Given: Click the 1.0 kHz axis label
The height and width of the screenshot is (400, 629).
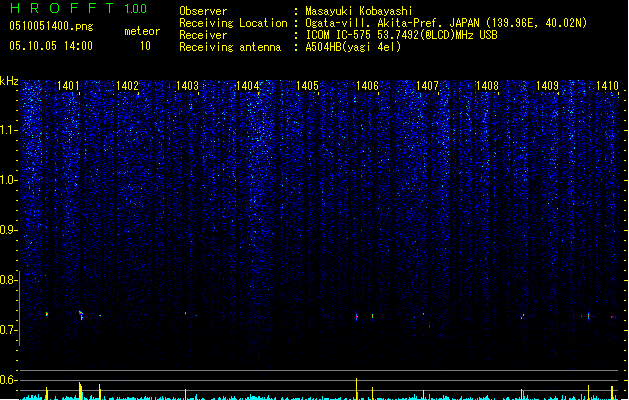Looking at the screenshot, I should 8,180.
